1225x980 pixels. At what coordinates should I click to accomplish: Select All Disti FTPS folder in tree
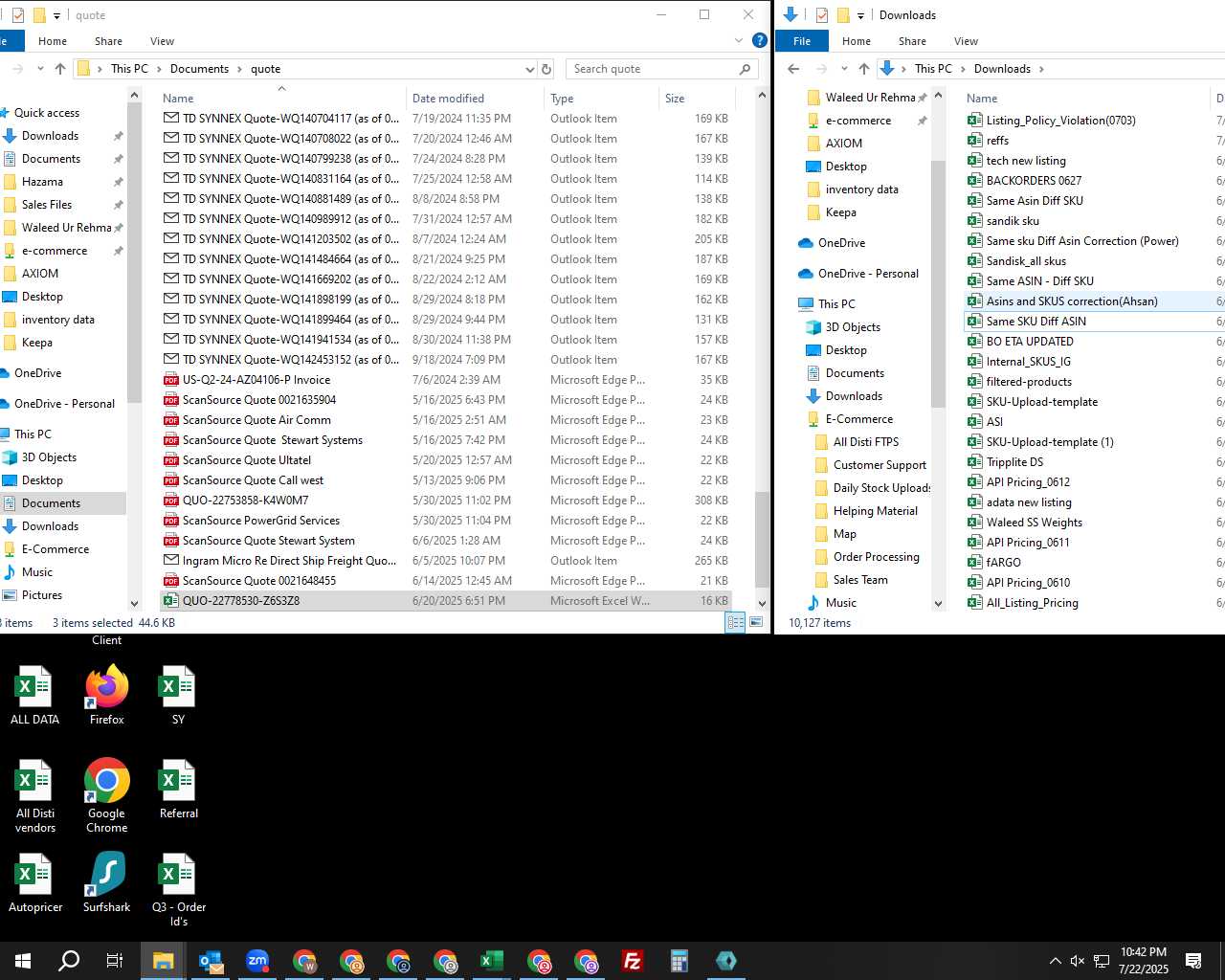866,442
